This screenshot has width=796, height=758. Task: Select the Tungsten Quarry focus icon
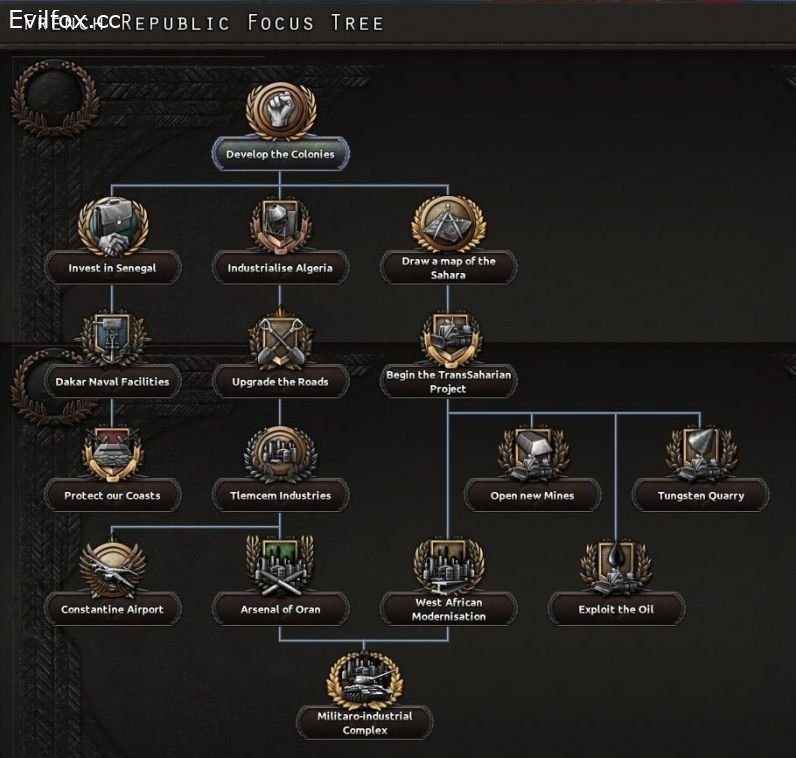pos(700,452)
